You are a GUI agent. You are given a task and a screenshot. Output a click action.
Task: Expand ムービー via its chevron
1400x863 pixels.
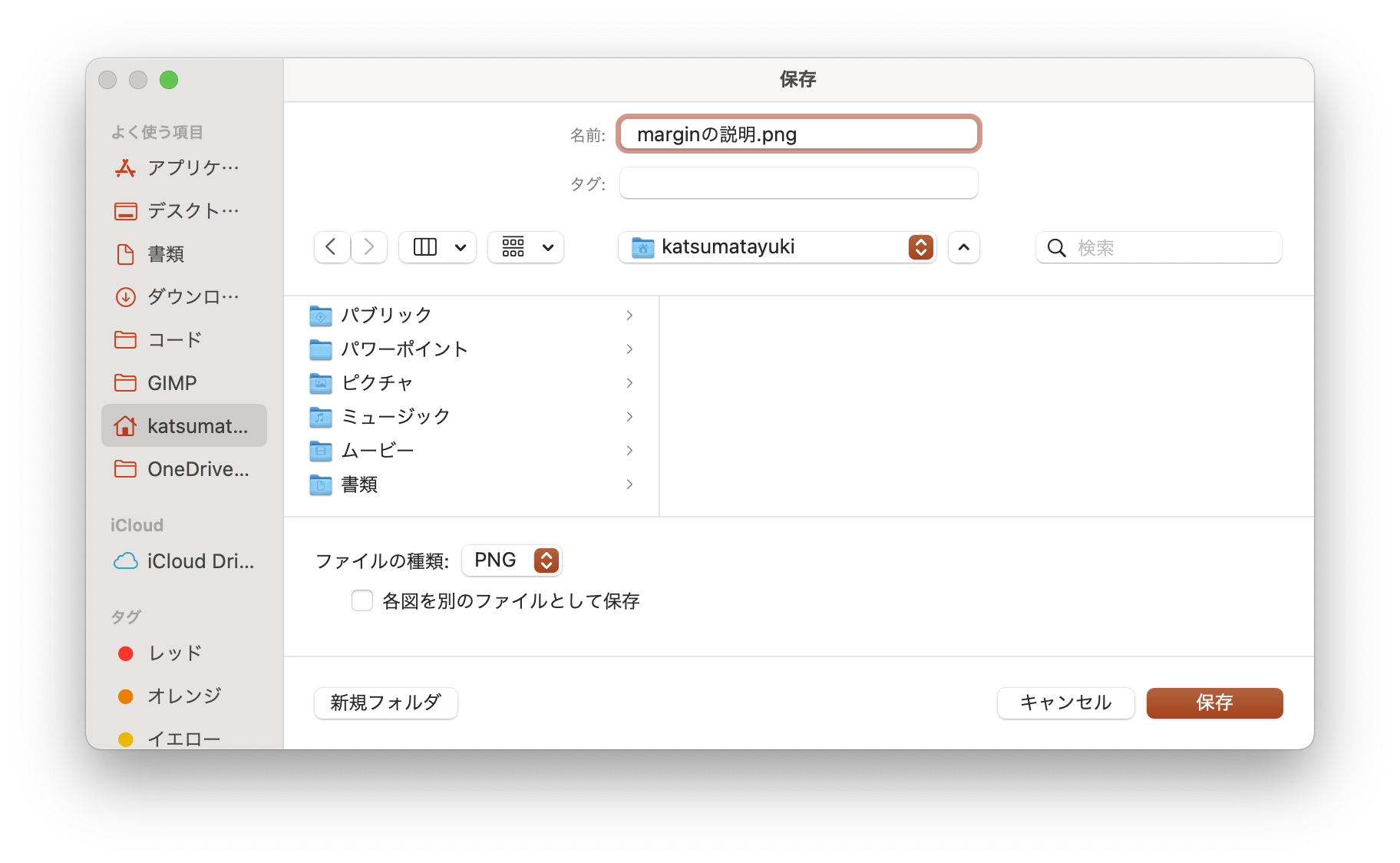point(629,451)
